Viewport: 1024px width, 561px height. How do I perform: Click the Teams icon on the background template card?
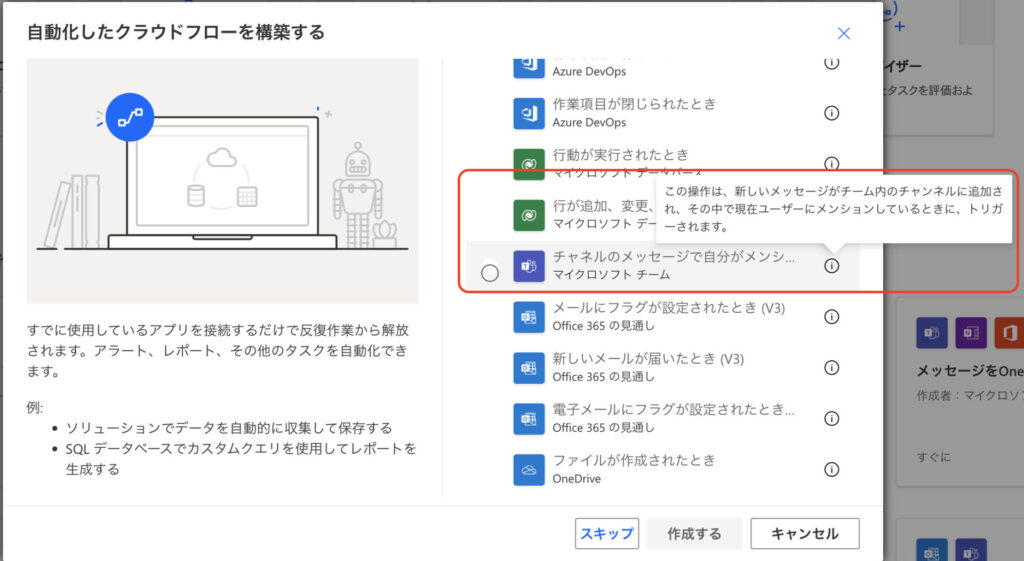click(x=932, y=333)
